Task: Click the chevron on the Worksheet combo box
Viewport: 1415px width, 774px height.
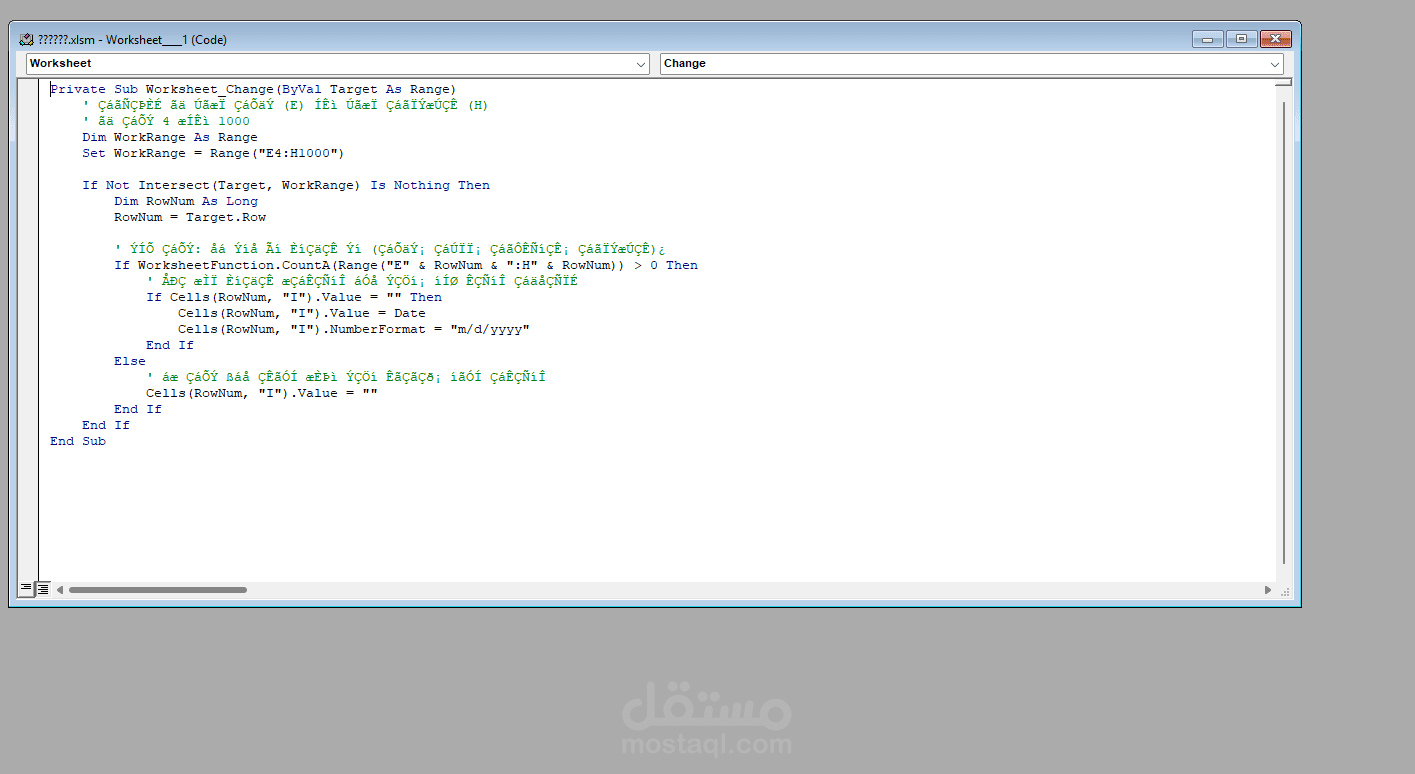Action: coord(643,63)
